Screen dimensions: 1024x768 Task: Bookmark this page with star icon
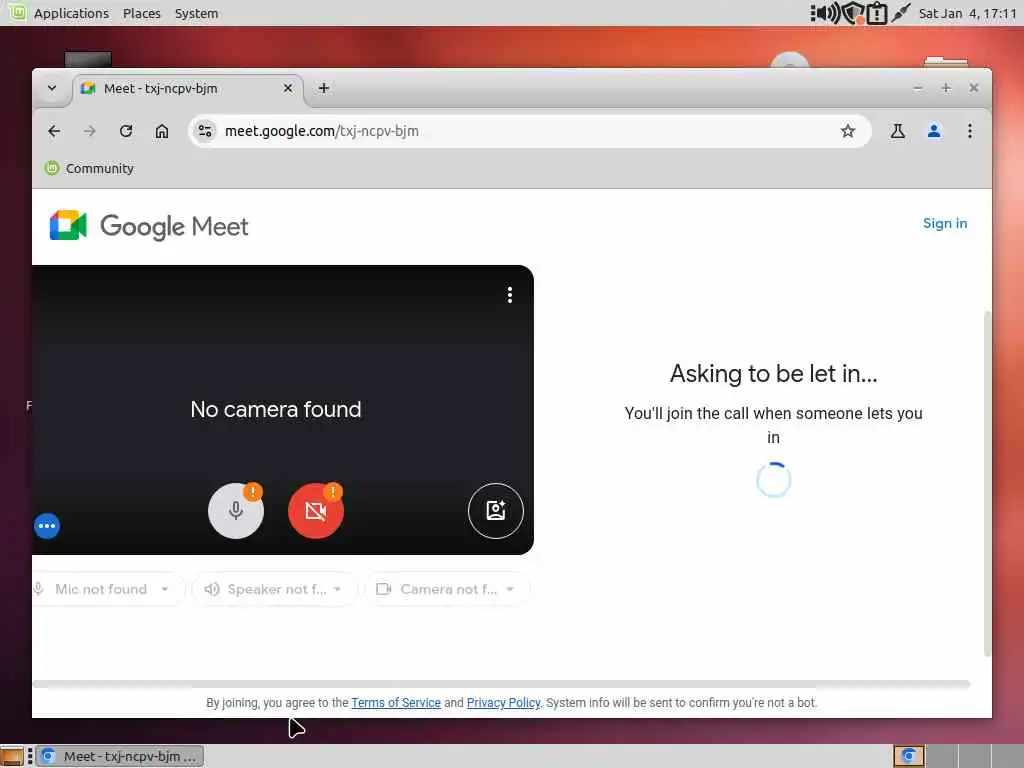pos(848,131)
